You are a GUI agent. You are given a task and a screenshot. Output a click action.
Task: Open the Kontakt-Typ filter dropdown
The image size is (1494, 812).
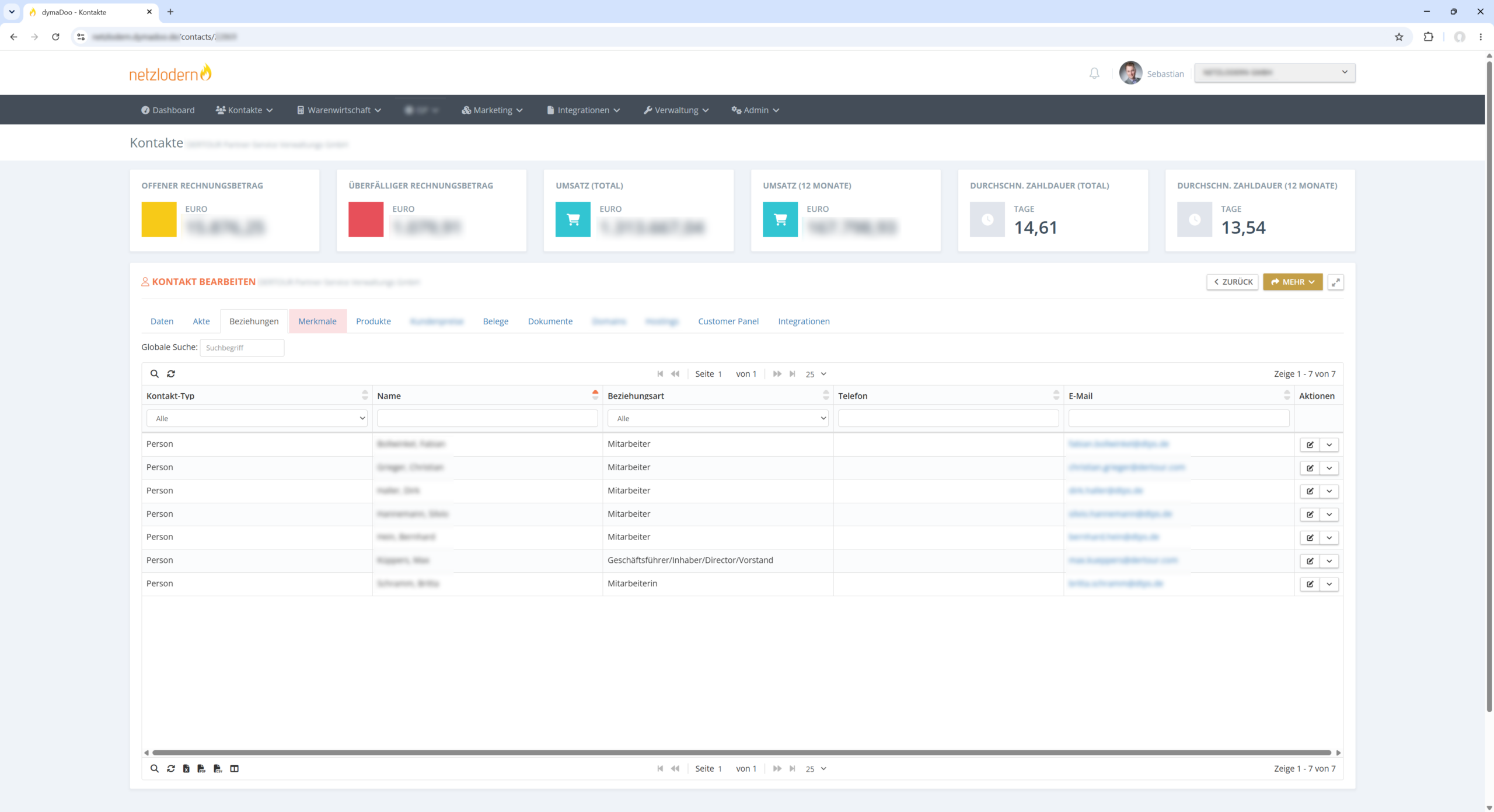click(x=257, y=419)
